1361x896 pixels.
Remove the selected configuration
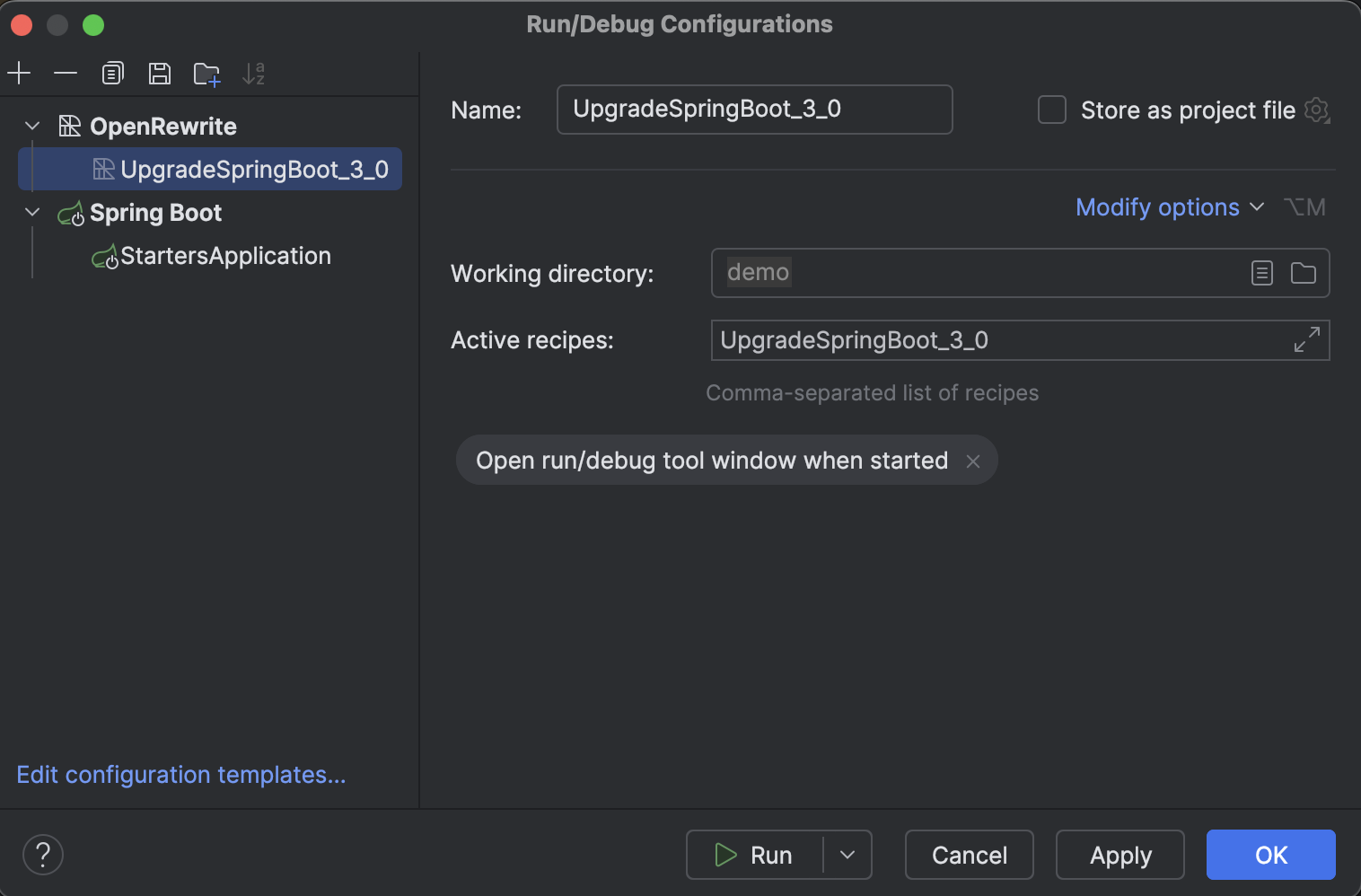pyautogui.click(x=66, y=73)
